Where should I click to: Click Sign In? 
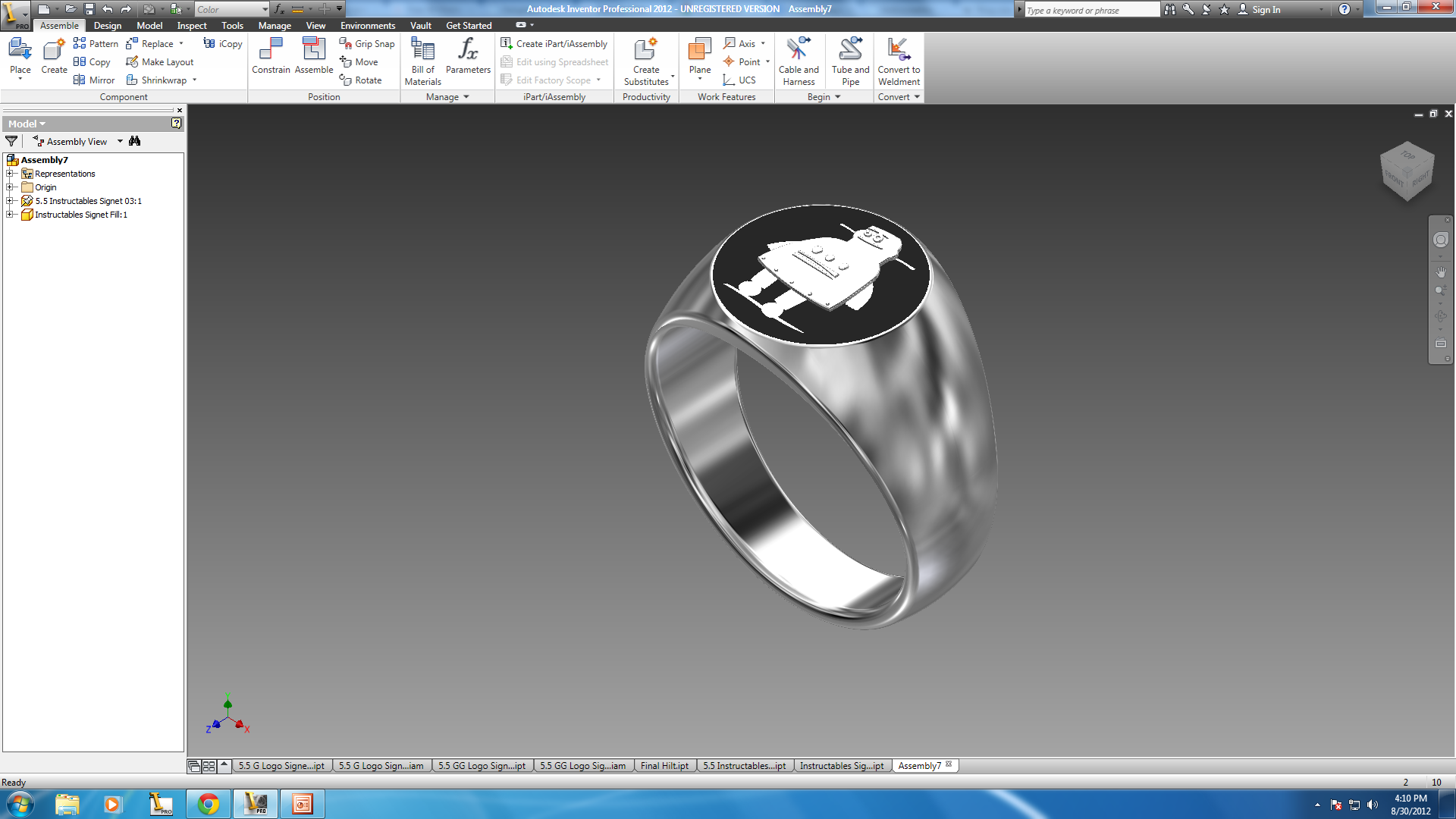(1259, 9)
